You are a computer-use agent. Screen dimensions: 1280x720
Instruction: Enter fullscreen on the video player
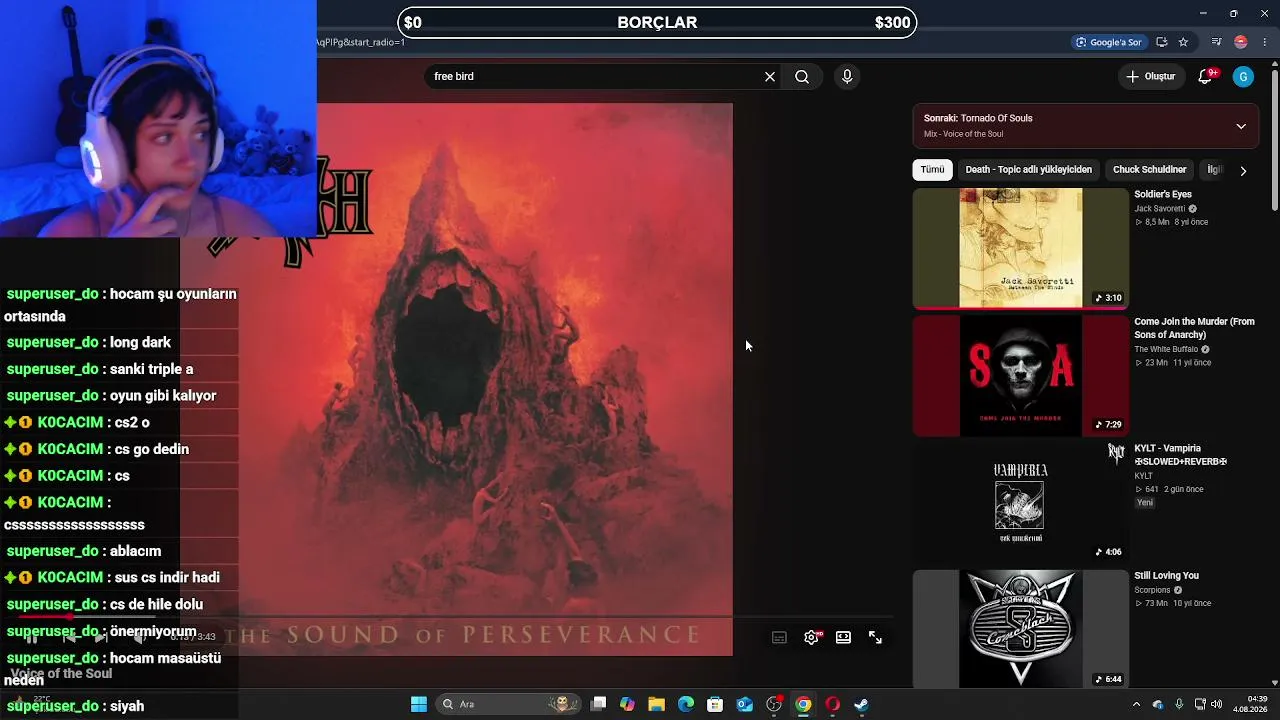(875, 638)
